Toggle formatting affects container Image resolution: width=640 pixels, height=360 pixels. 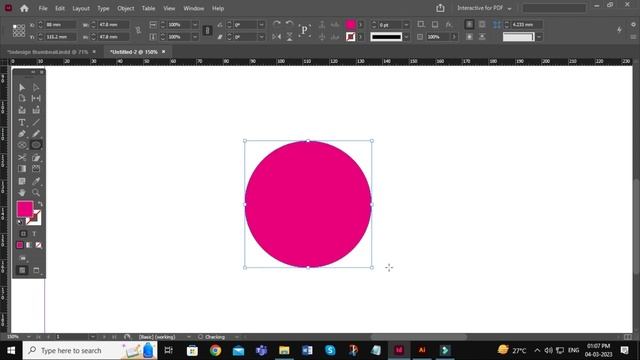(x=23, y=234)
